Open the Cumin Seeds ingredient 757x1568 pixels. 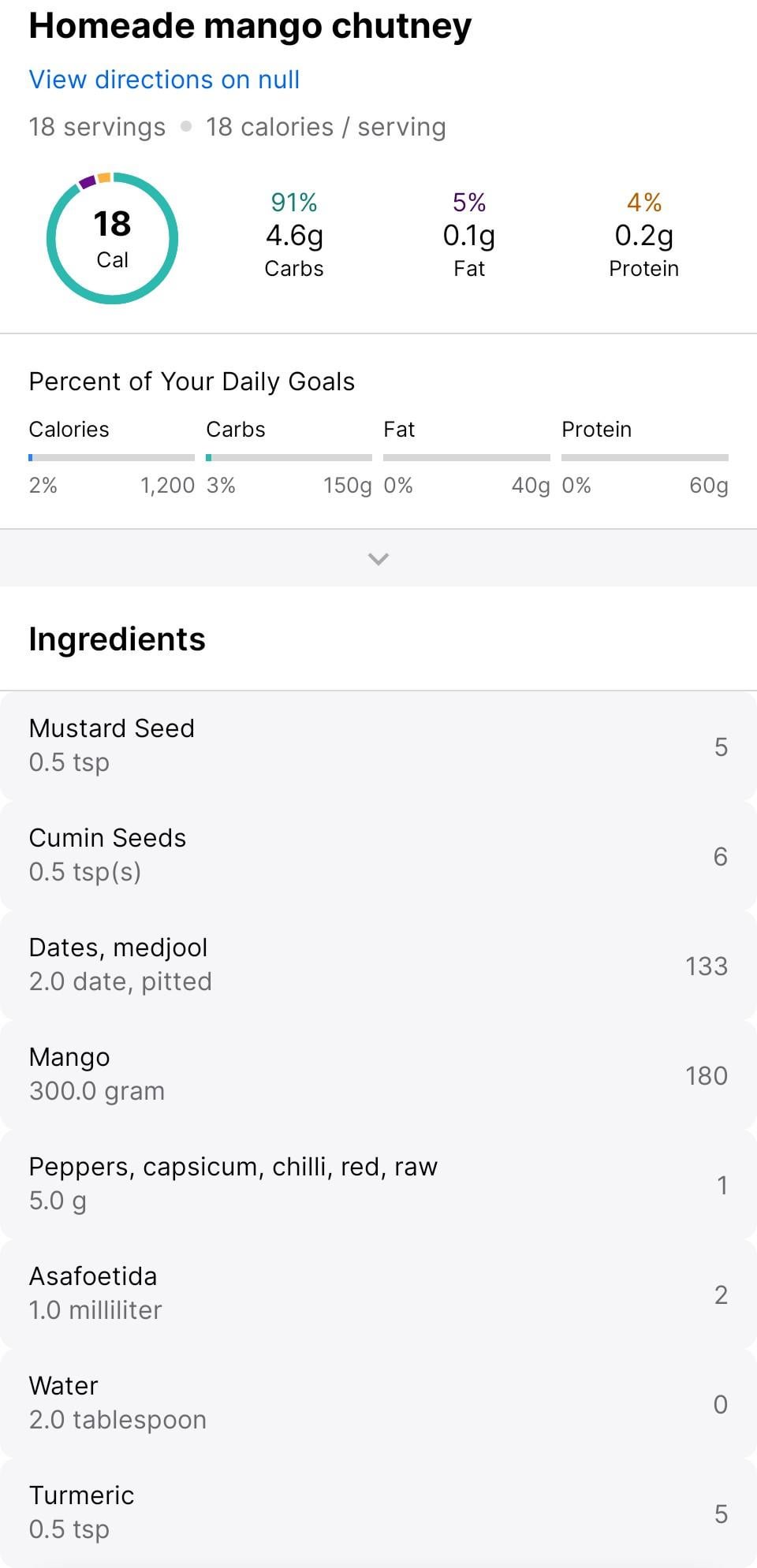[378, 855]
